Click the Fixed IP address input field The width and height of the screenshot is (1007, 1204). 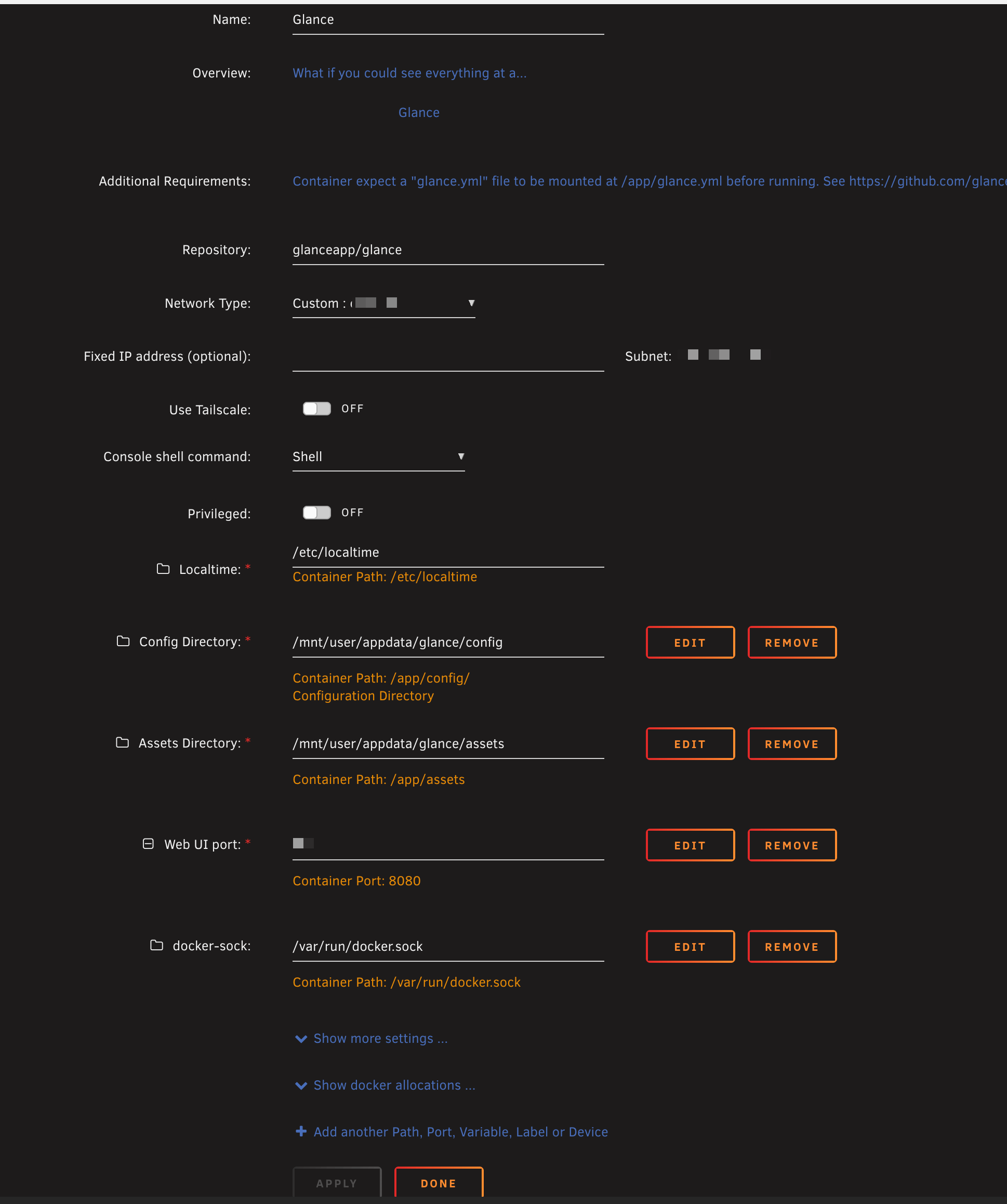point(447,357)
